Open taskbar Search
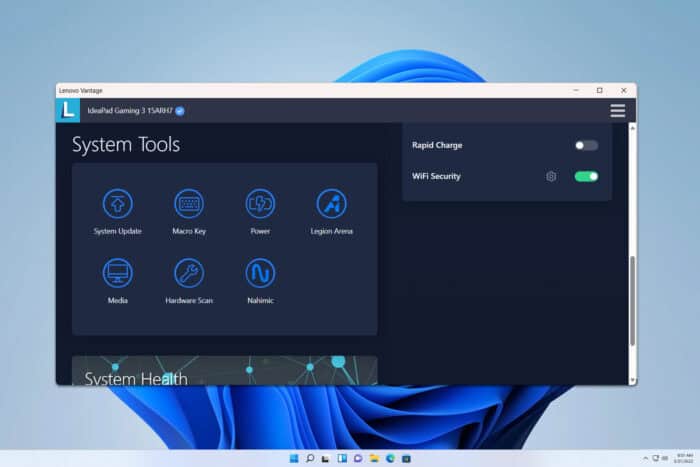 [x=310, y=459]
